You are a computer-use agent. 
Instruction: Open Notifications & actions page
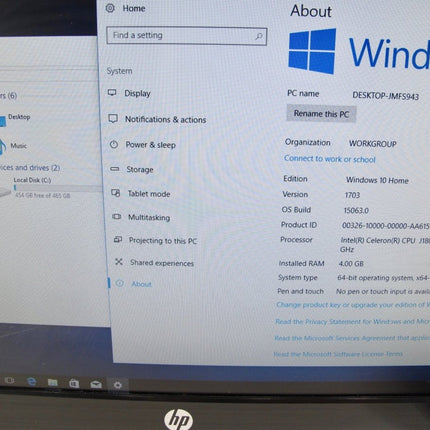(165, 119)
